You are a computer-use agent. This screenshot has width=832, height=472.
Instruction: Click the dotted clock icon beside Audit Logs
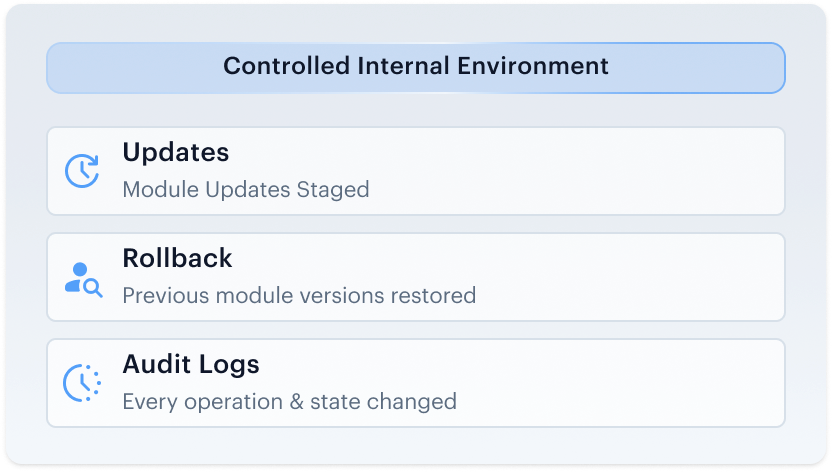pos(82,383)
